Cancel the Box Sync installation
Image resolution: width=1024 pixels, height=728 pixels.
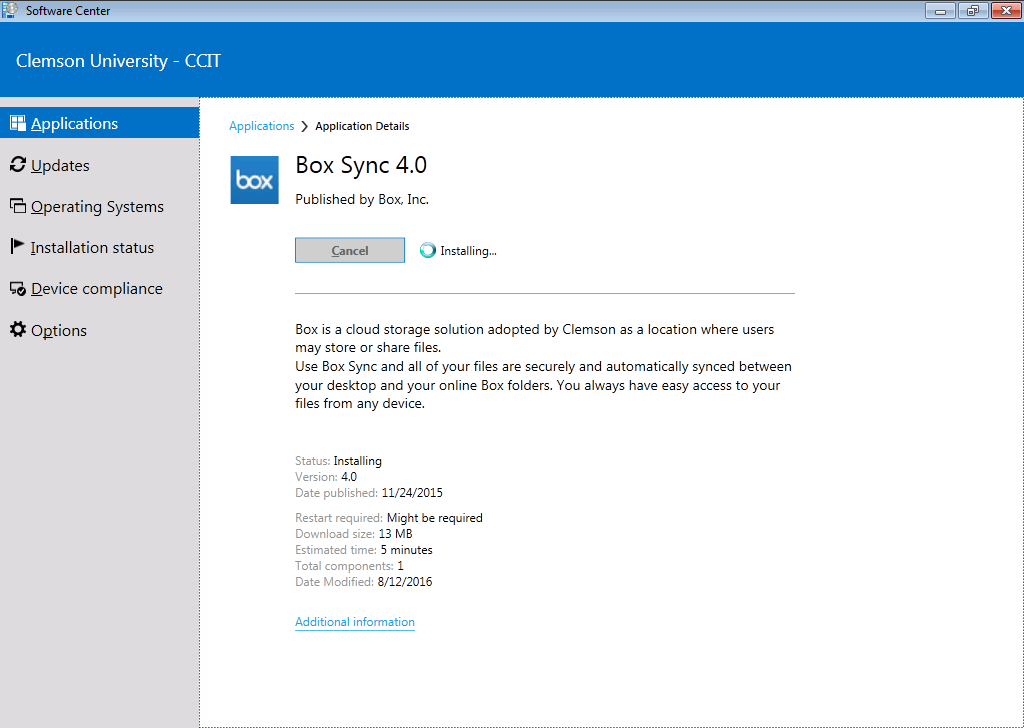point(350,250)
